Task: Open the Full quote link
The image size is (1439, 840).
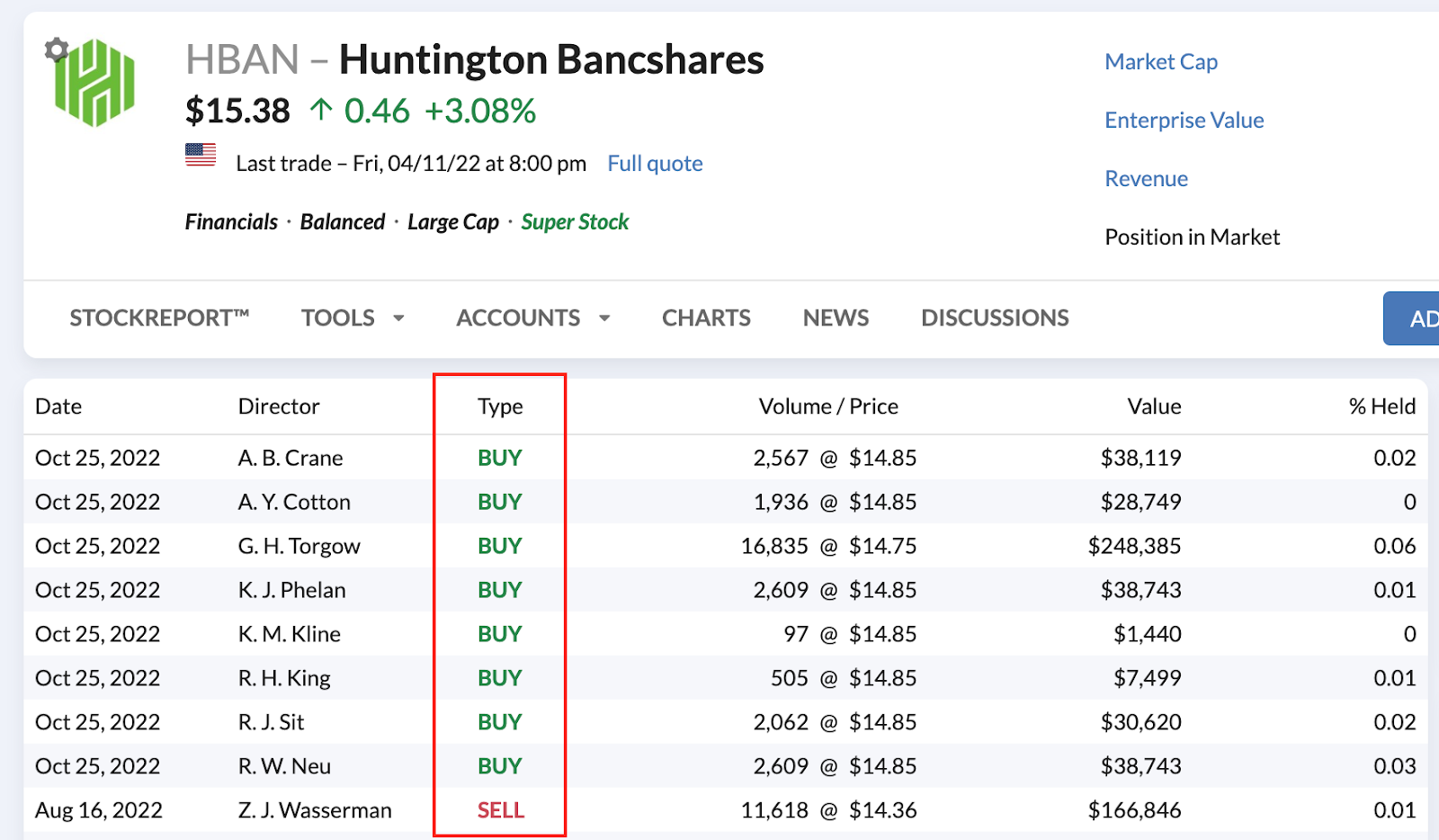Action: tap(655, 164)
